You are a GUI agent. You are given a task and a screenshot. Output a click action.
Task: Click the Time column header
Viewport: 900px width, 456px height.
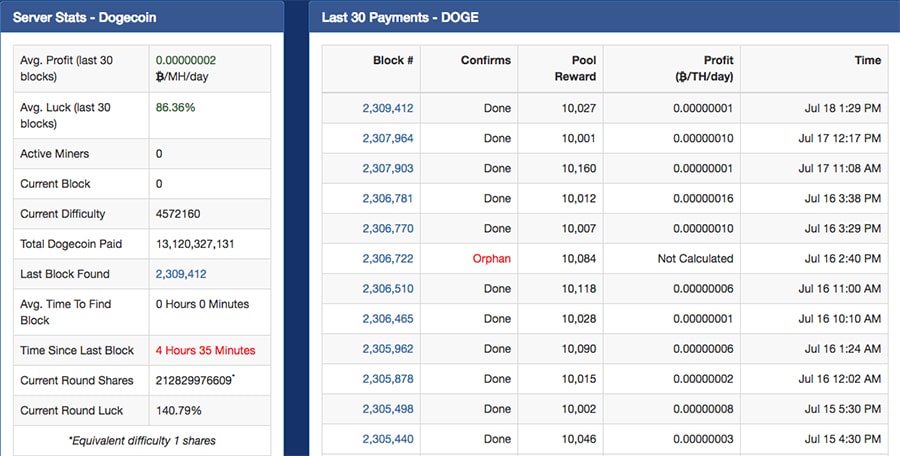(867, 60)
